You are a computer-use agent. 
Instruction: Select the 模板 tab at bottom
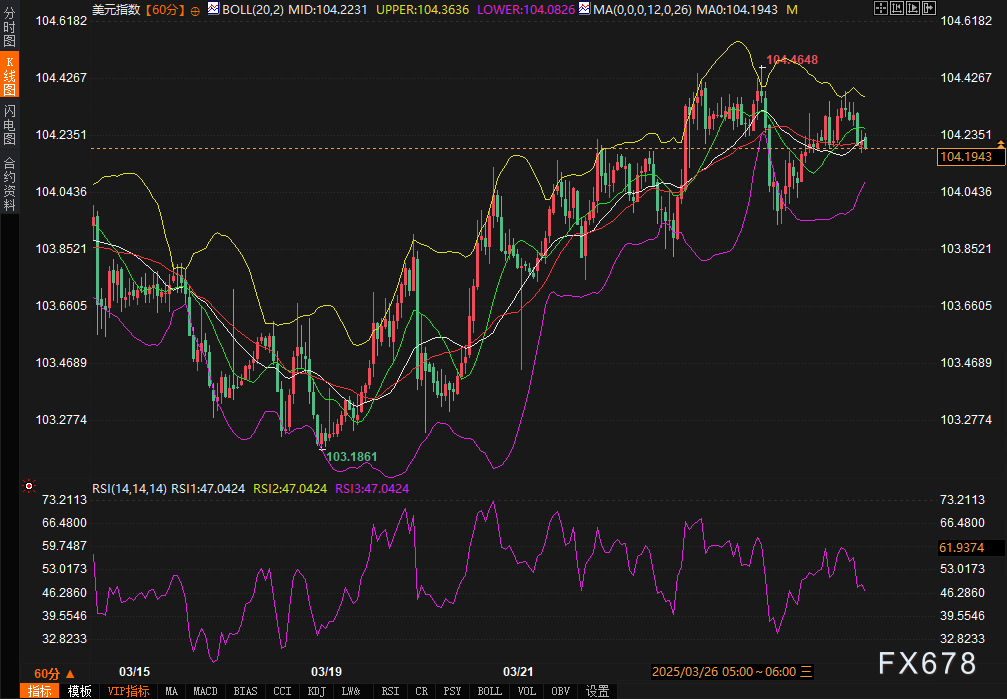80,691
